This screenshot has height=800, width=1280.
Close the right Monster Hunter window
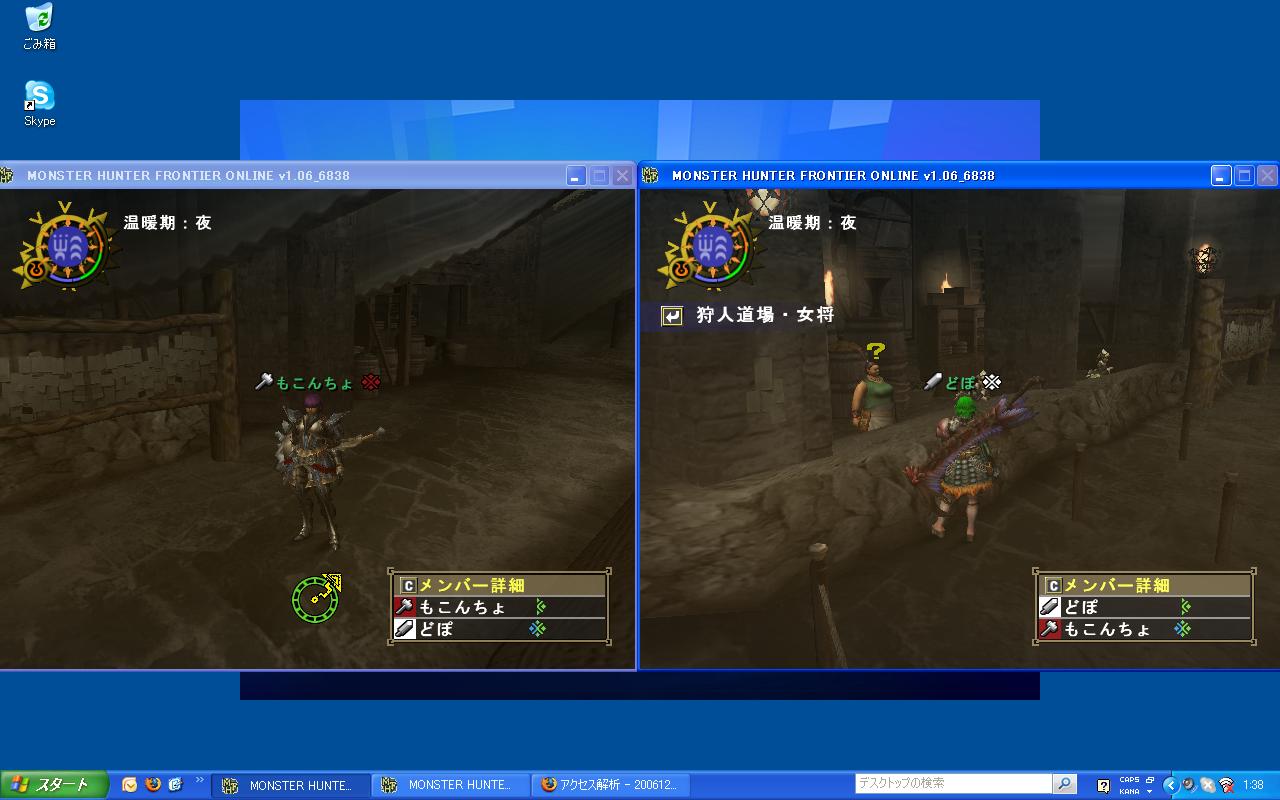click(1267, 176)
